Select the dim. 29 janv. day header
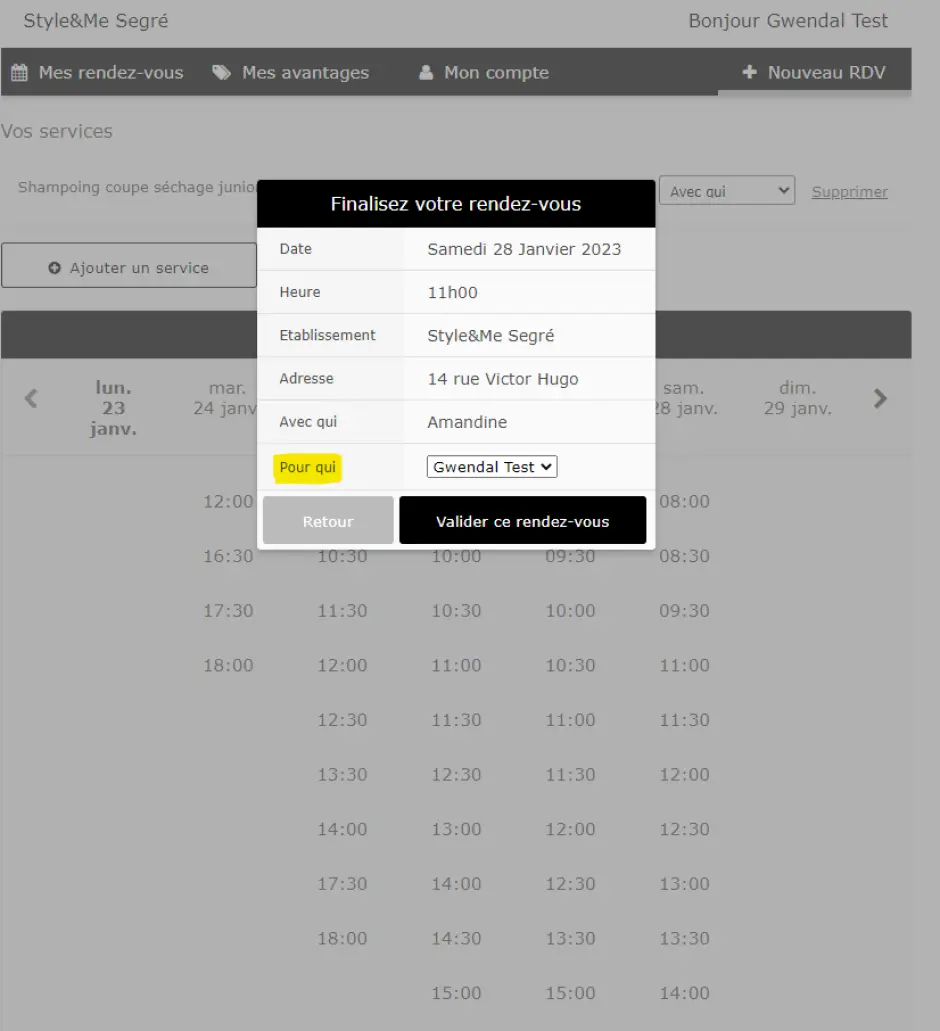Image resolution: width=940 pixels, height=1031 pixels. pos(797,398)
